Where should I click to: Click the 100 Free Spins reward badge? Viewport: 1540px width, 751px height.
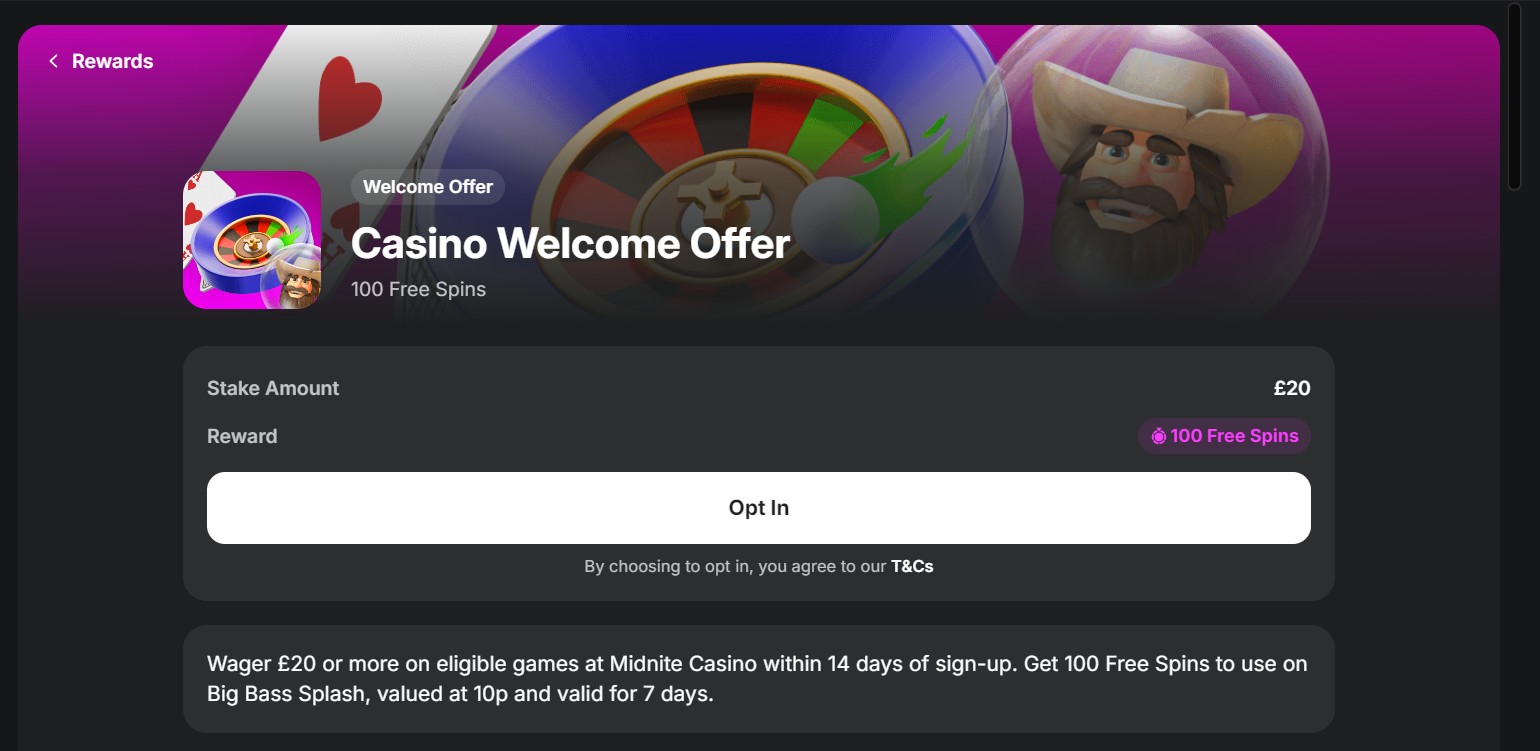tap(1224, 436)
